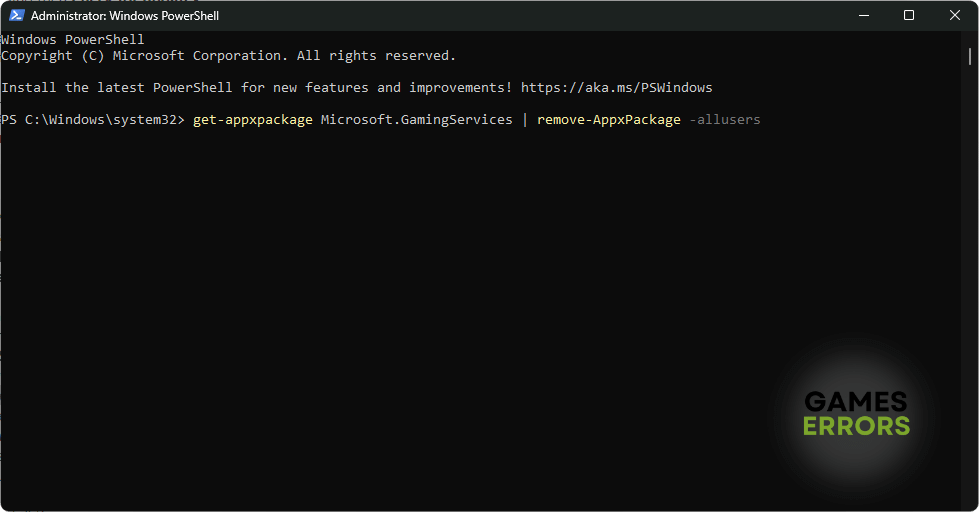Minimize the PowerShell window

(863, 15)
